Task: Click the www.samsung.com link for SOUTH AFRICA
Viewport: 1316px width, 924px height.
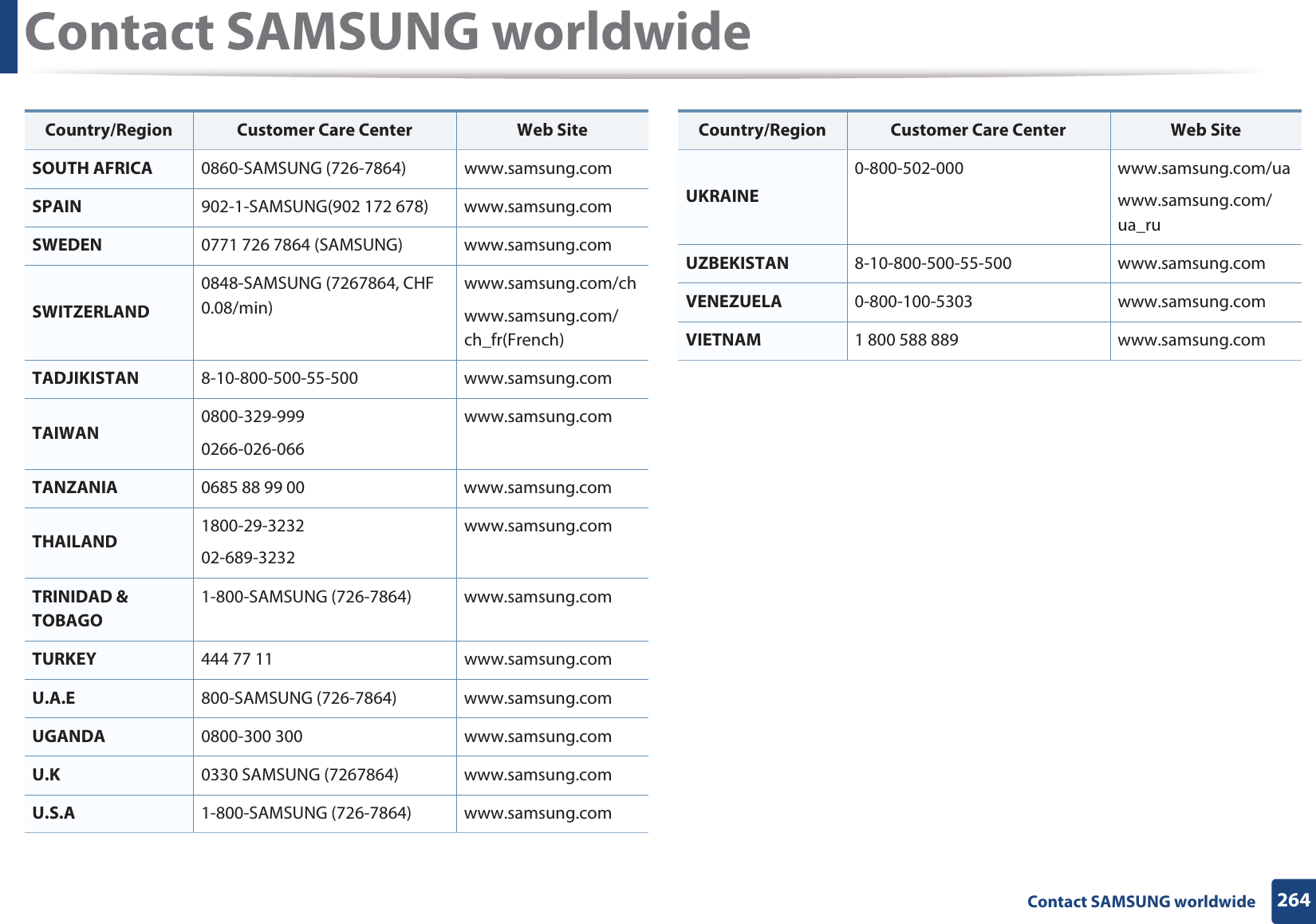Action: [x=538, y=168]
